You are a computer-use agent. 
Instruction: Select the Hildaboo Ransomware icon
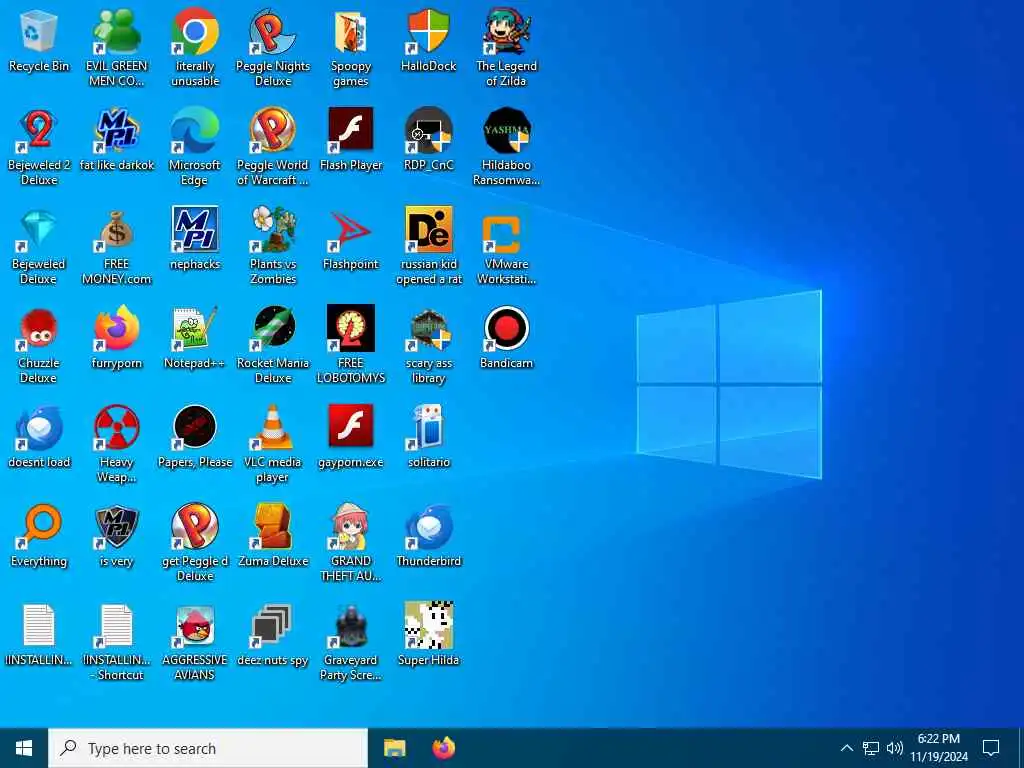[x=507, y=131]
